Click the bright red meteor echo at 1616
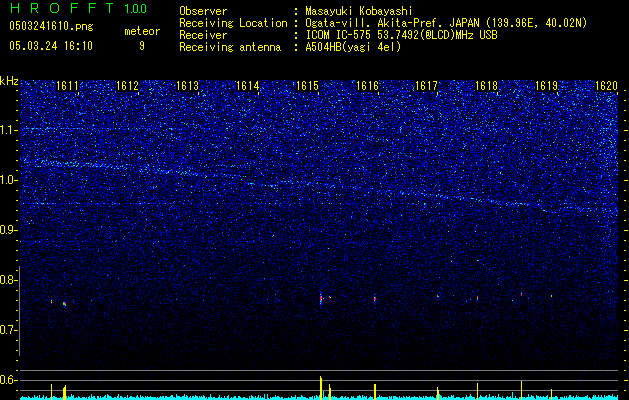Image resolution: width=629 pixels, height=400 pixels. 375,298
